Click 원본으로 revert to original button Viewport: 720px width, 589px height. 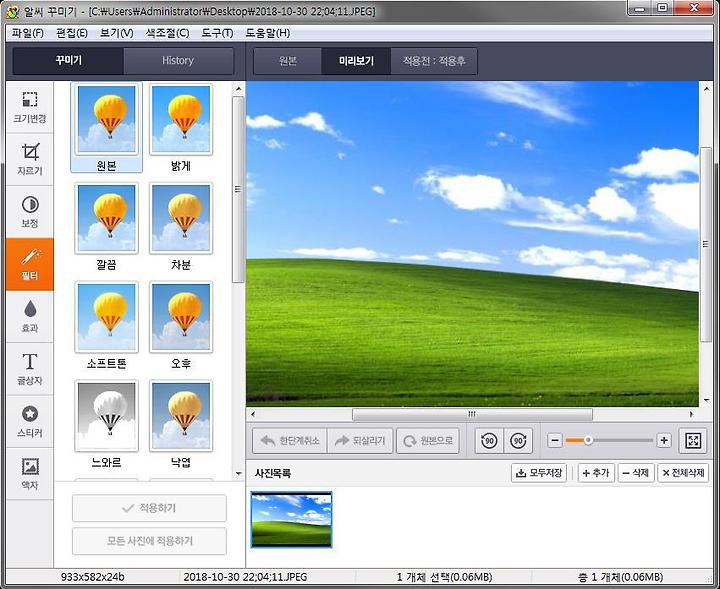coord(428,441)
